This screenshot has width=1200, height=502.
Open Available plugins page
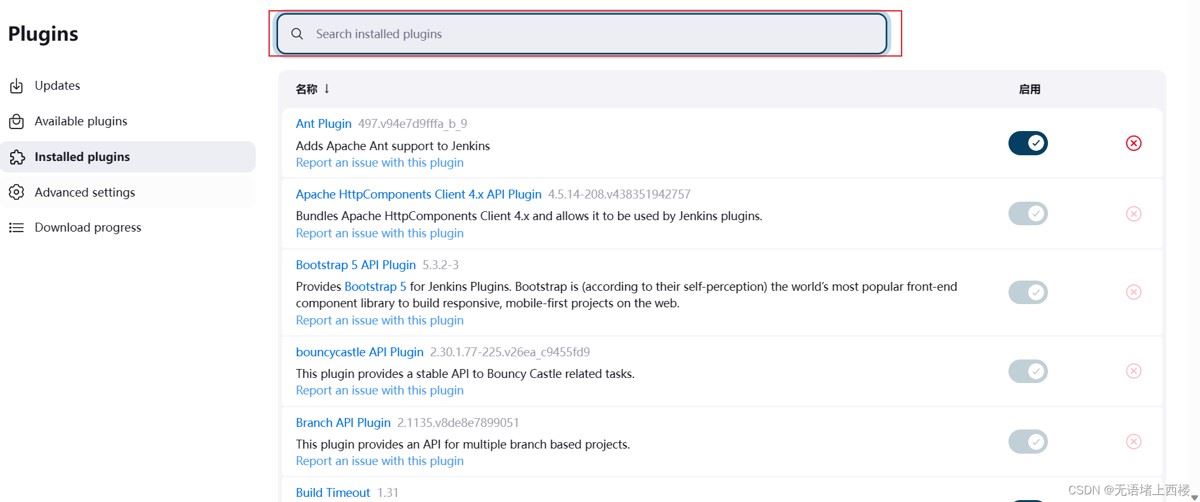point(81,121)
